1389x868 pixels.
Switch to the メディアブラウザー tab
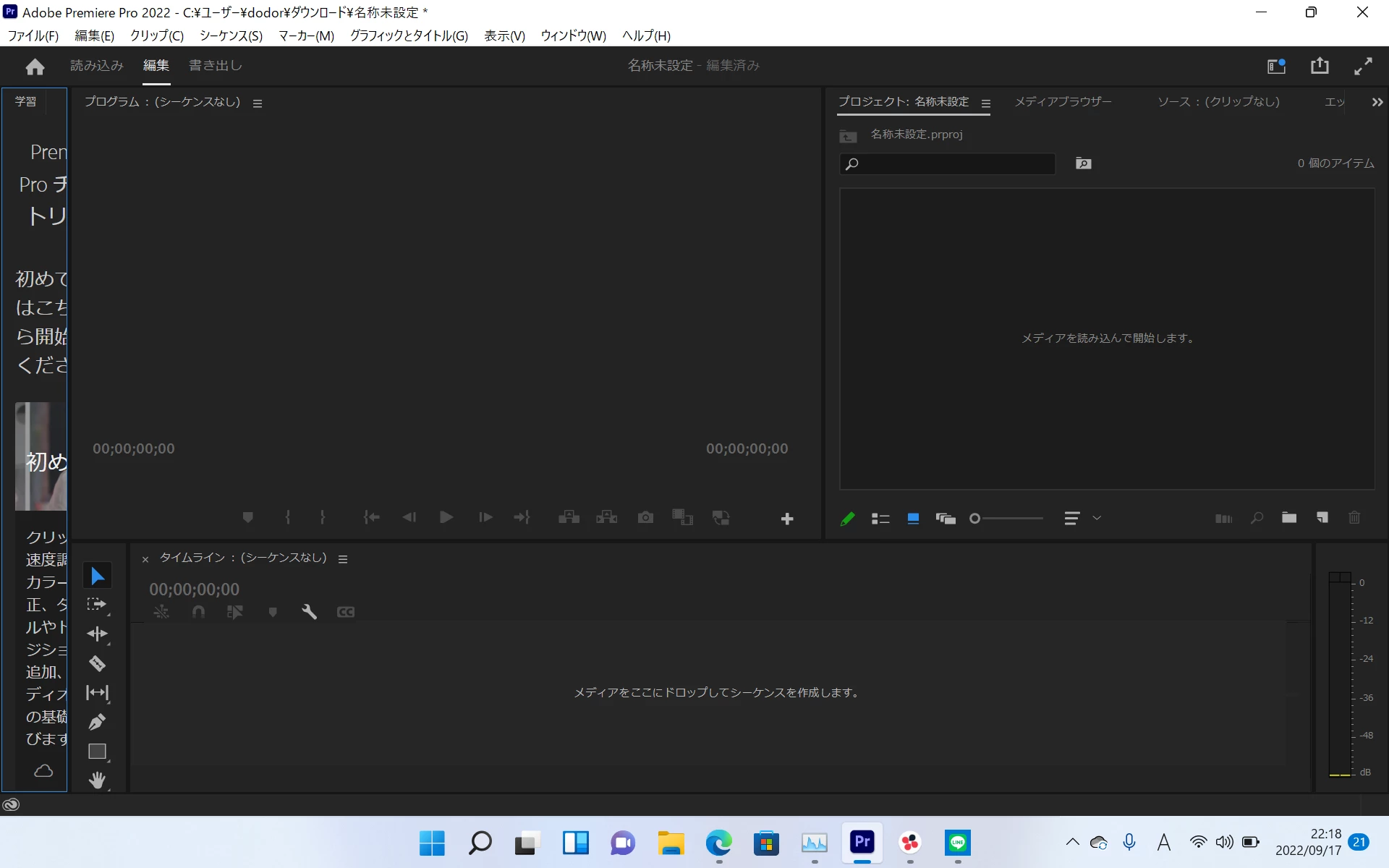[1063, 102]
